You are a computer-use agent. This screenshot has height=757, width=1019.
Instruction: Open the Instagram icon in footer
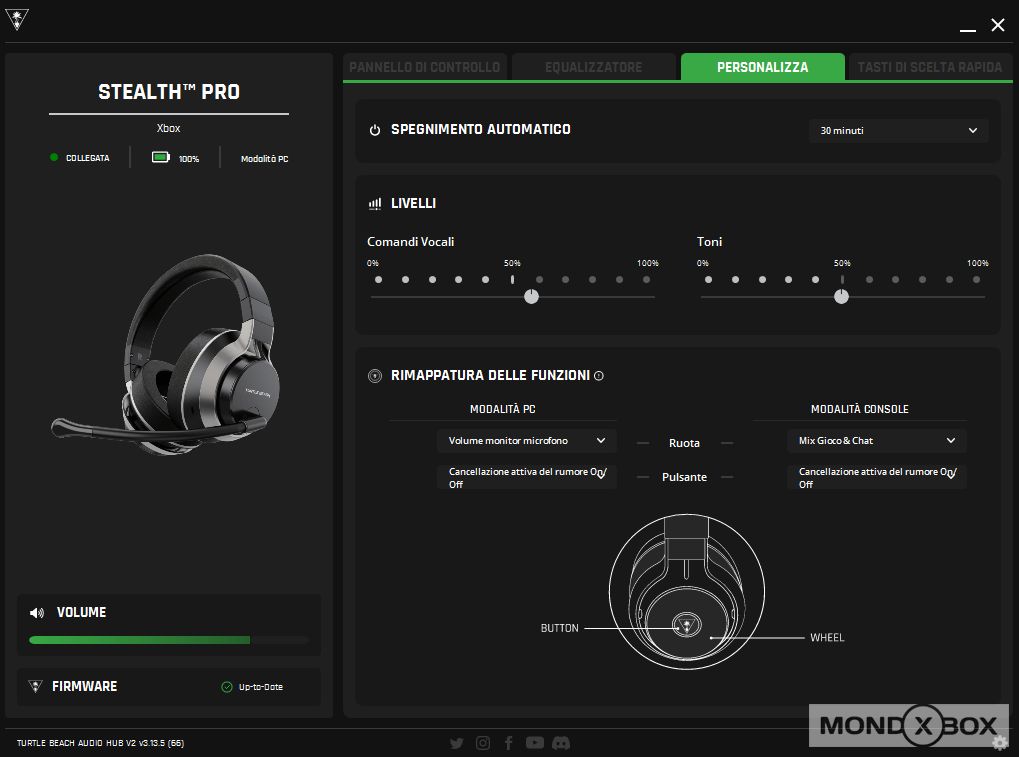click(483, 743)
